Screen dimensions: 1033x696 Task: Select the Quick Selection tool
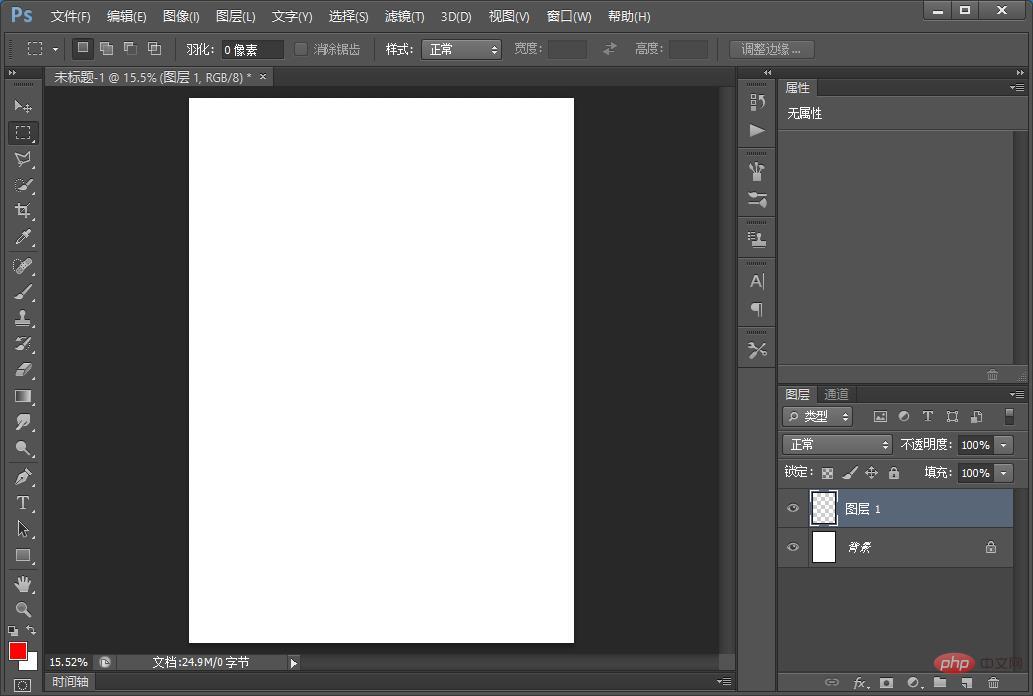click(x=23, y=185)
